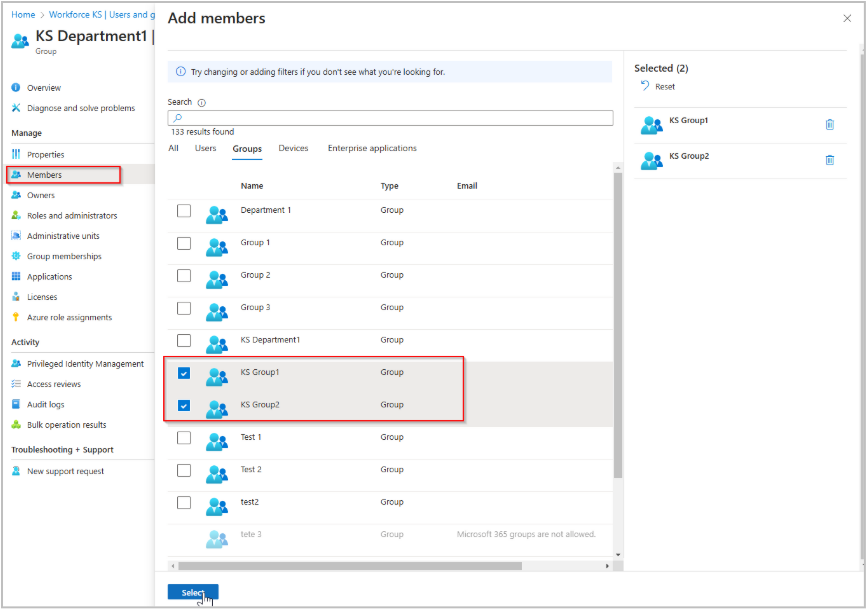Uncheck the KS Group1 checkbox
This screenshot has width=867, height=609.
tap(184, 373)
